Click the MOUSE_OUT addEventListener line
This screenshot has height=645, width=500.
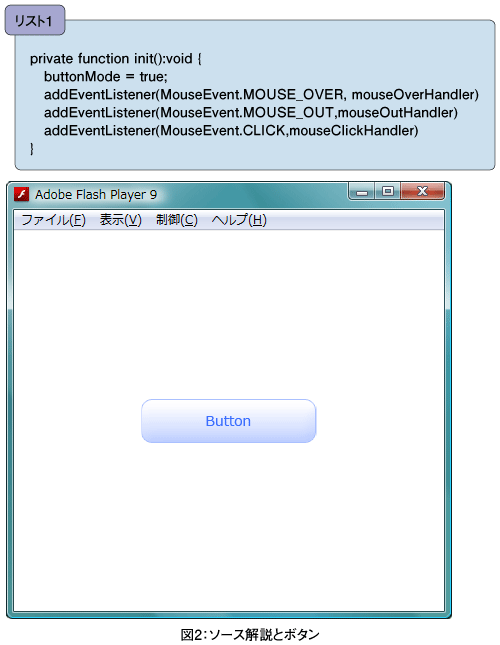click(x=251, y=112)
